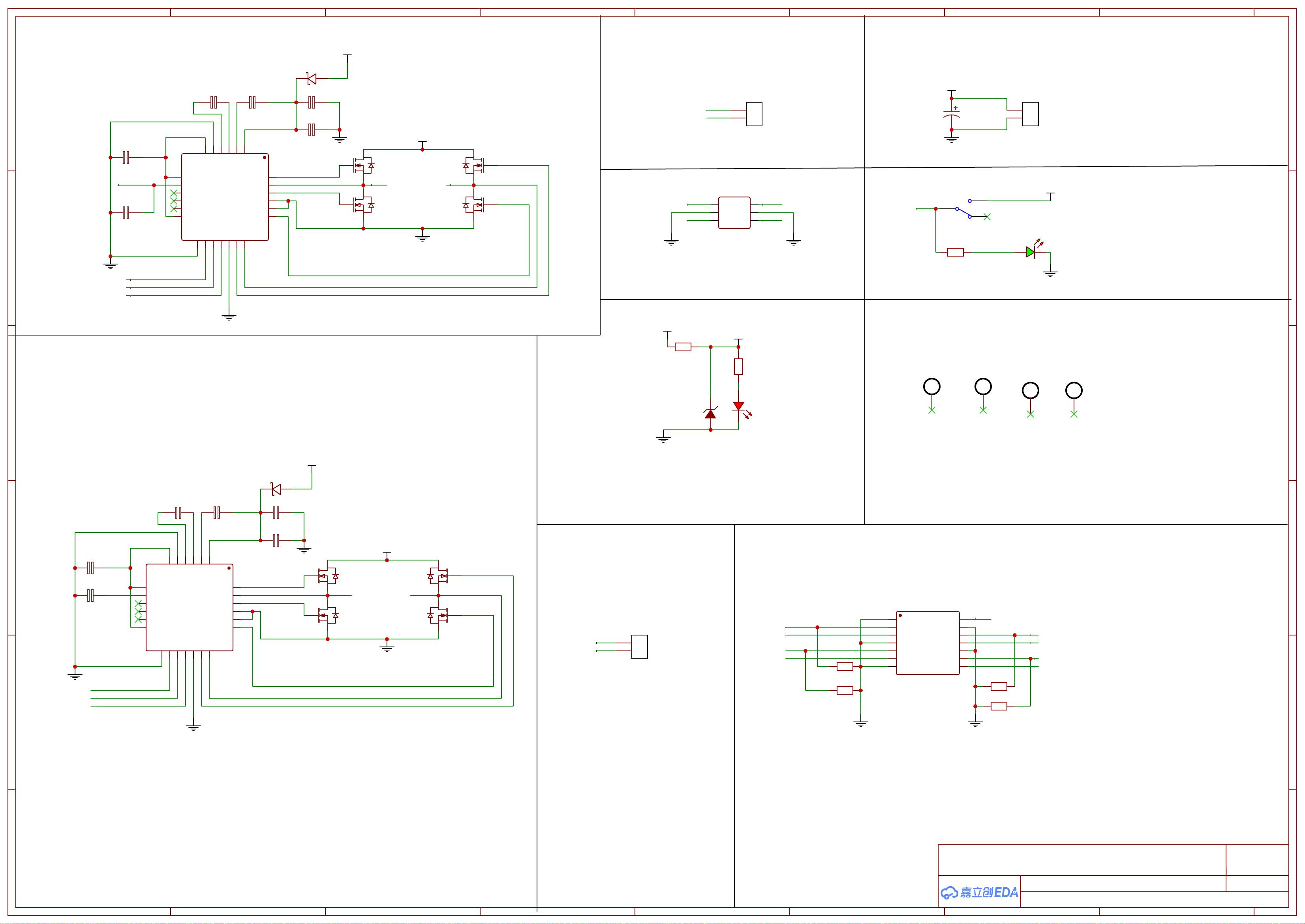Click the green LED next to the slide switch
This screenshot has height=924, width=1305.
pos(1031,253)
